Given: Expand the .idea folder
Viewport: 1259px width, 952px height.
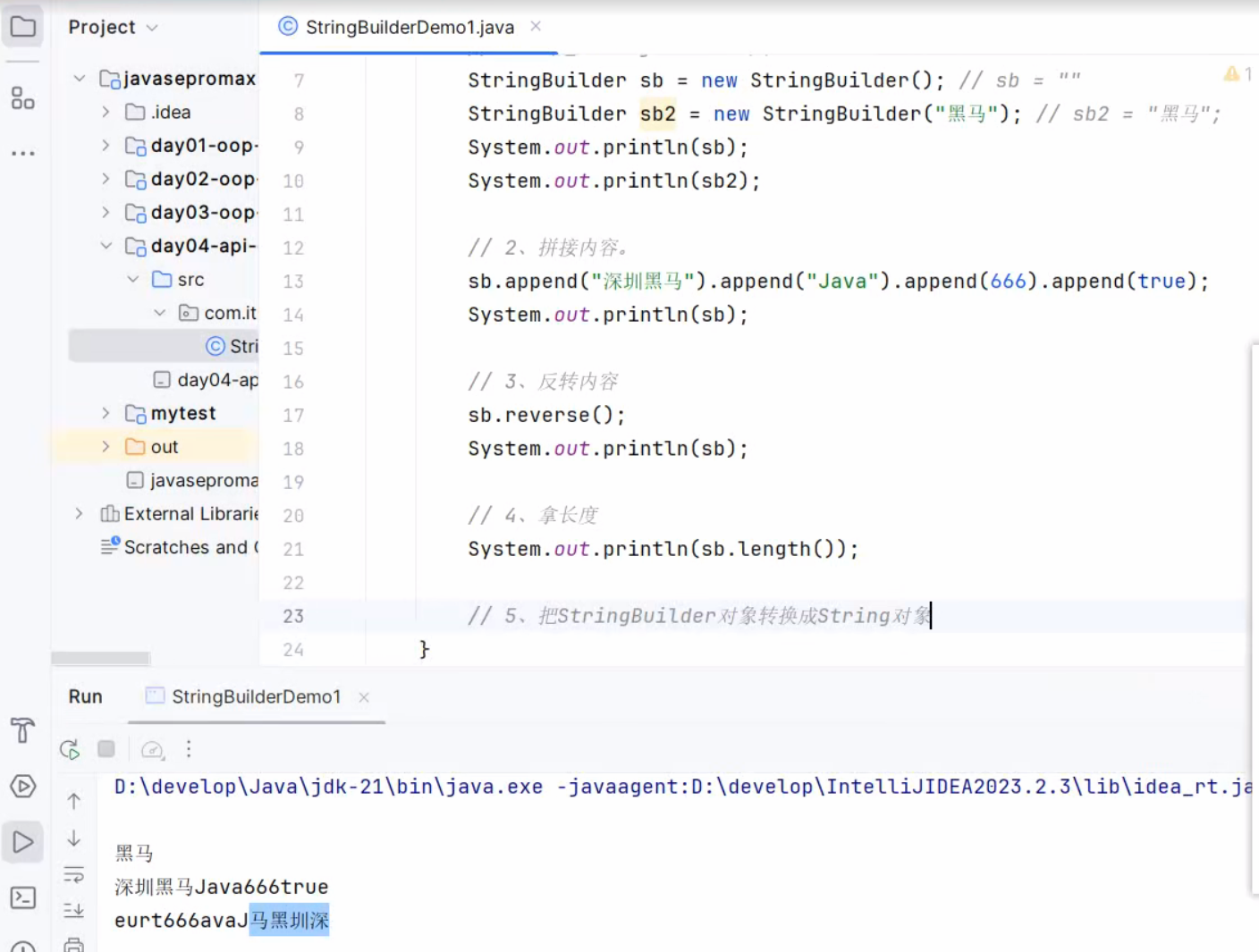Looking at the screenshot, I should (x=106, y=112).
